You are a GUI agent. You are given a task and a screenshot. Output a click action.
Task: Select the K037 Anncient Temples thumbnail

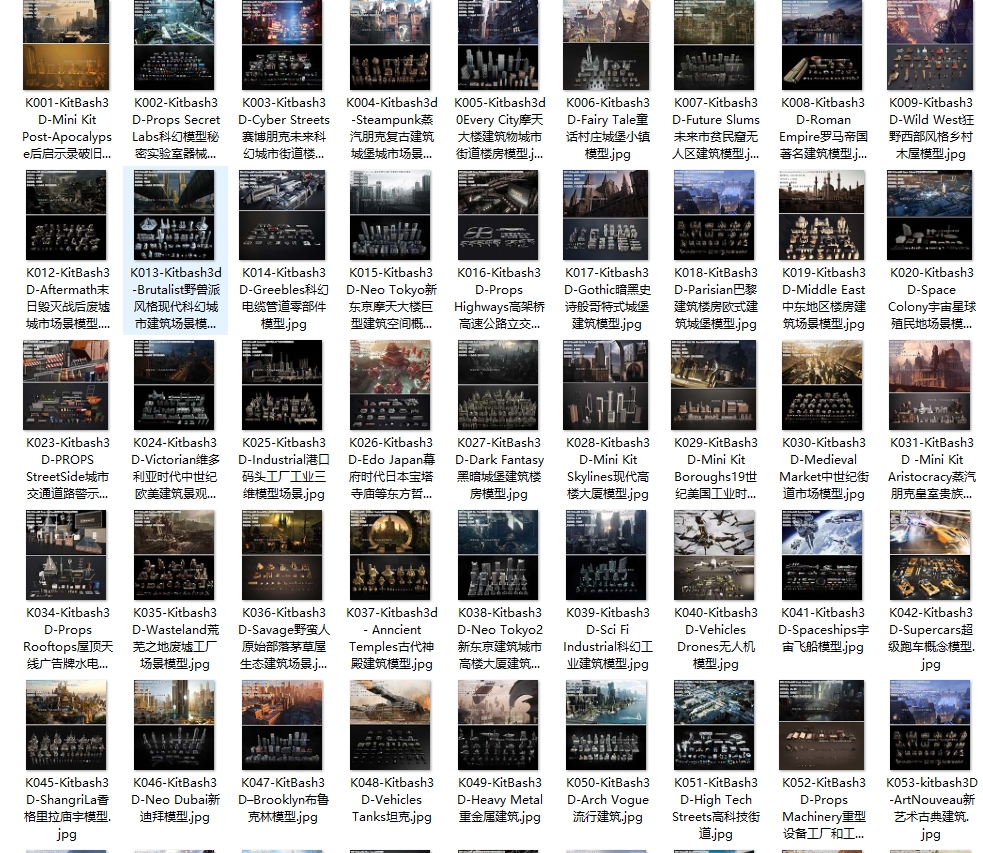tap(390, 555)
